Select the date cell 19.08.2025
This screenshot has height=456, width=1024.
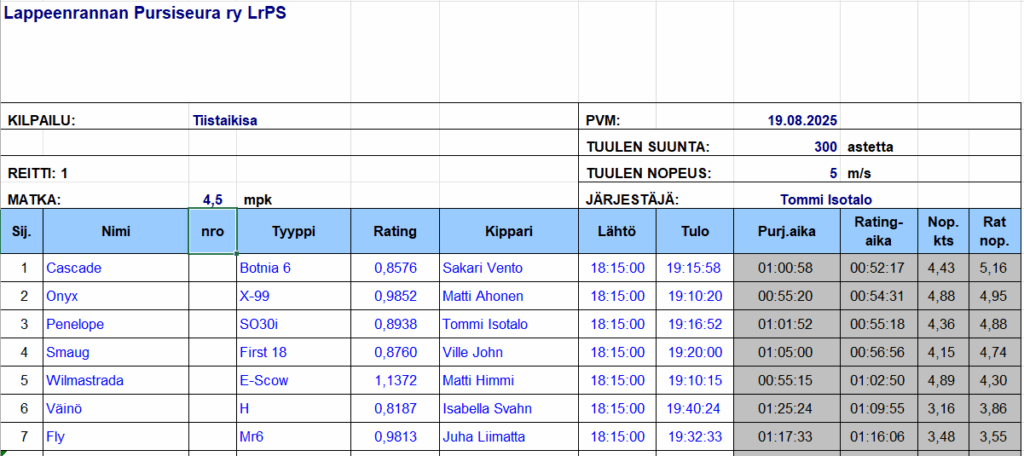801,121
